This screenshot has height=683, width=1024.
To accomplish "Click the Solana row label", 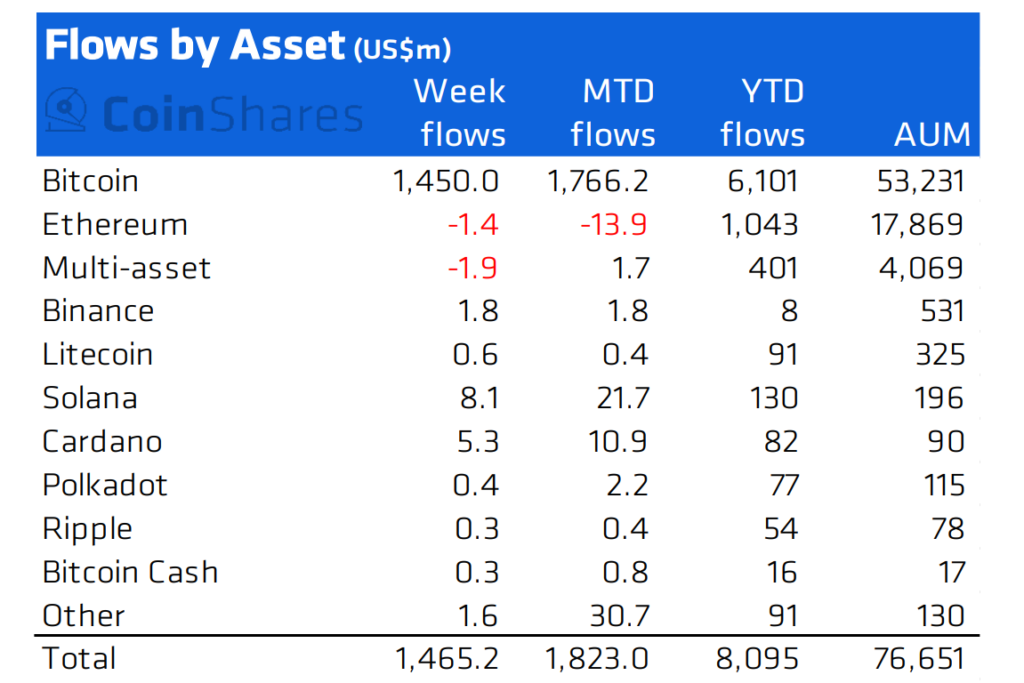I will point(90,398).
